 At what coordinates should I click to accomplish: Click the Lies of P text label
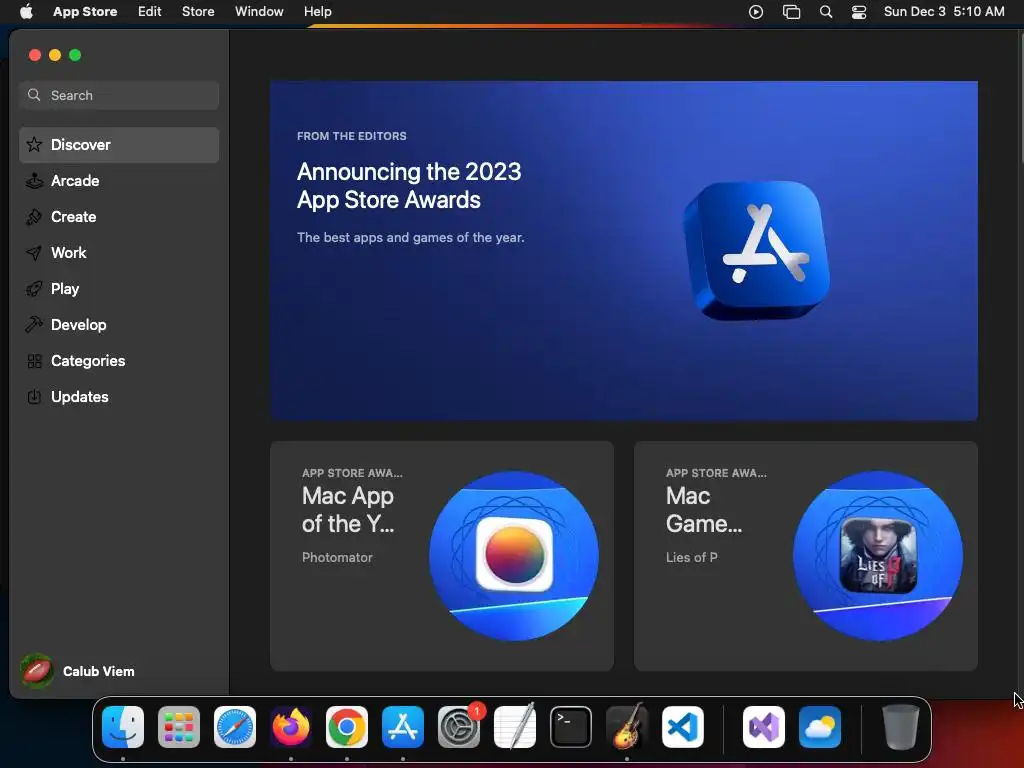[x=692, y=557]
